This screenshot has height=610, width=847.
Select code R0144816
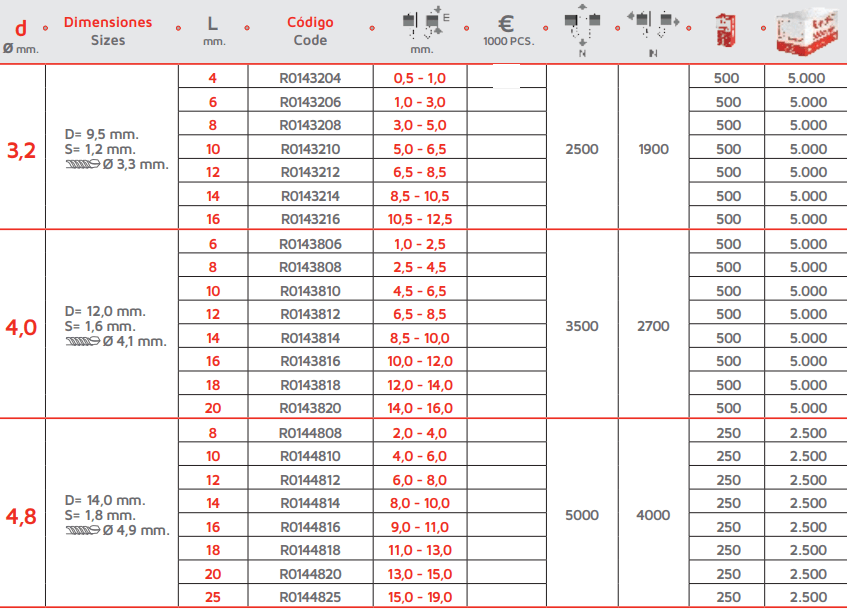pos(310,527)
